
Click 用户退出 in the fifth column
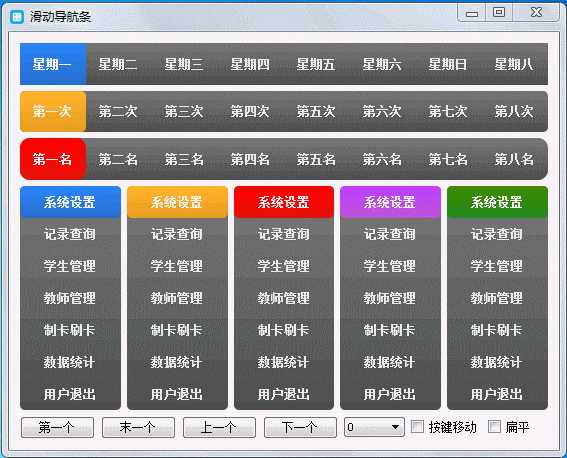point(498,394)
